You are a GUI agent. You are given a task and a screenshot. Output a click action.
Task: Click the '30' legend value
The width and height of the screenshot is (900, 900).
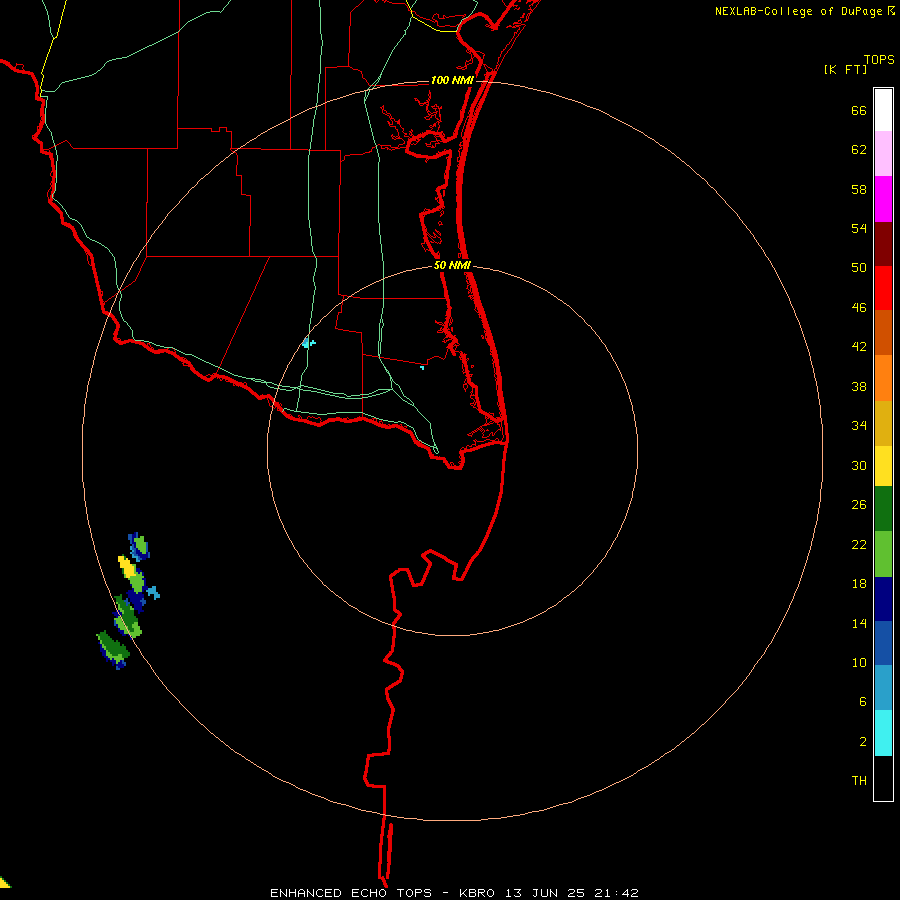tap(859, 465)
